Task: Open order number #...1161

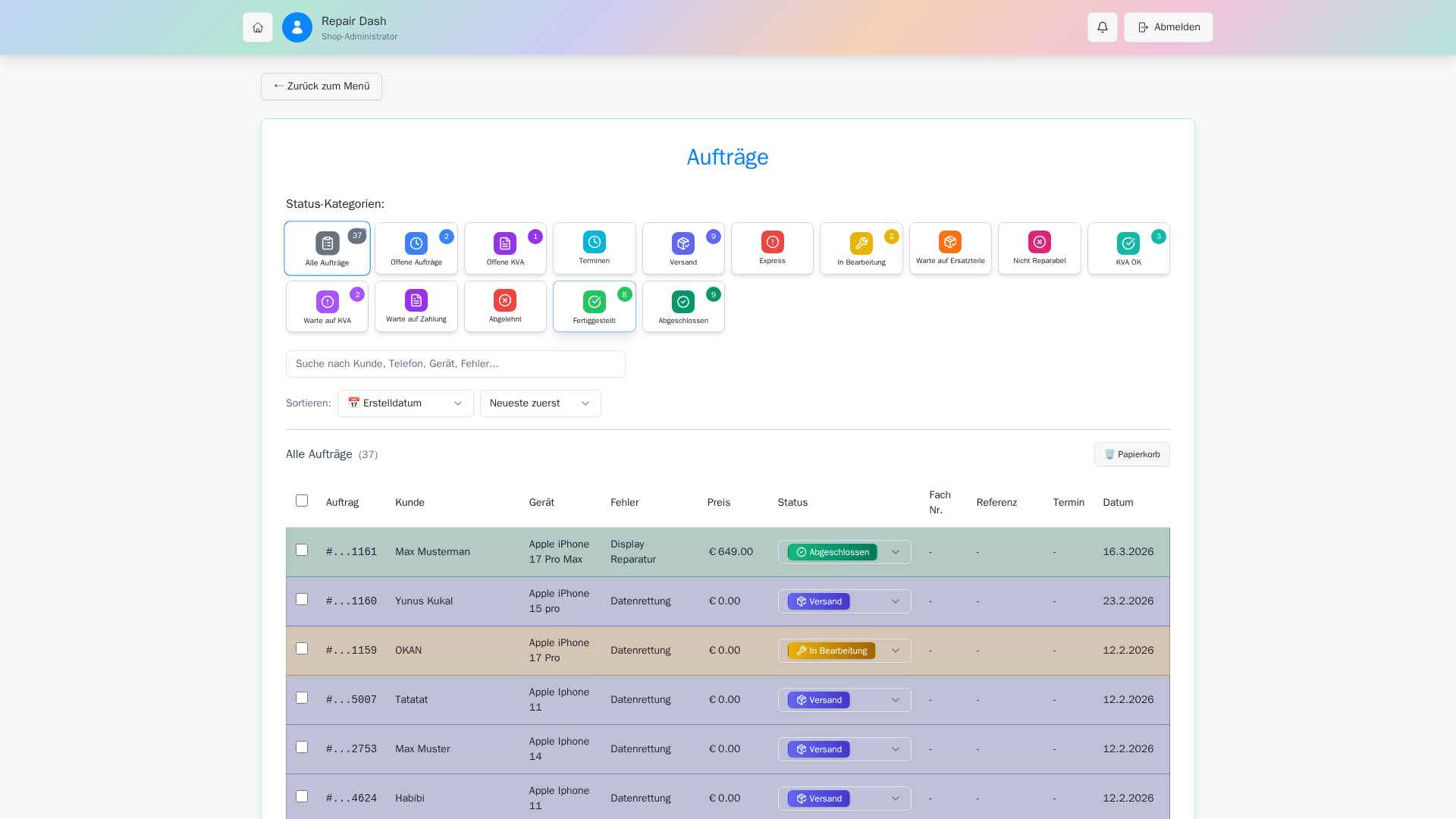Action: pos(351,552)
